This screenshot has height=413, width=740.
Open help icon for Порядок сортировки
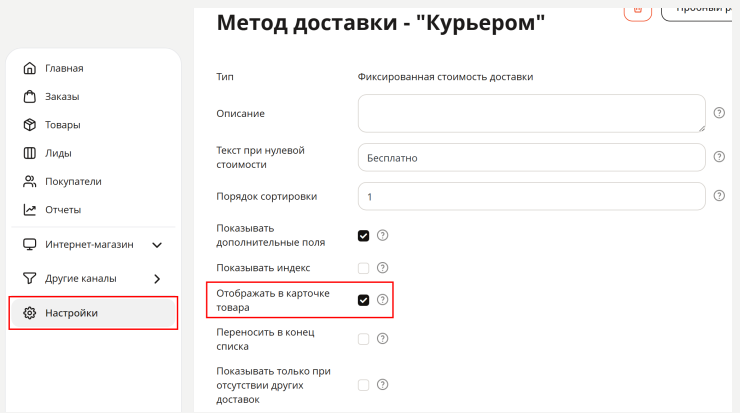coord(719,195)
